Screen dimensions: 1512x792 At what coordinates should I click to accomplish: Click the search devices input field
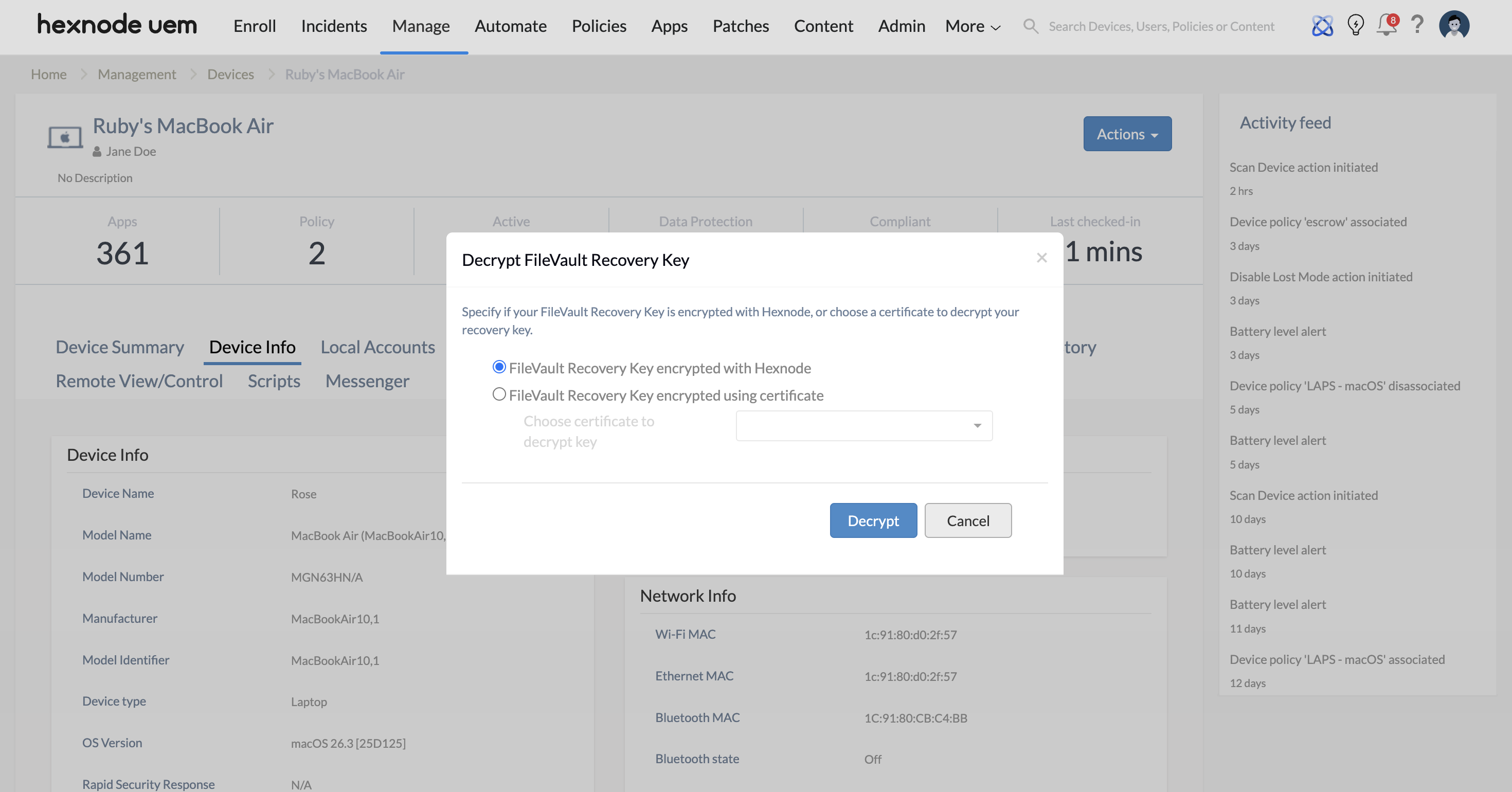tap(1161, 26)
